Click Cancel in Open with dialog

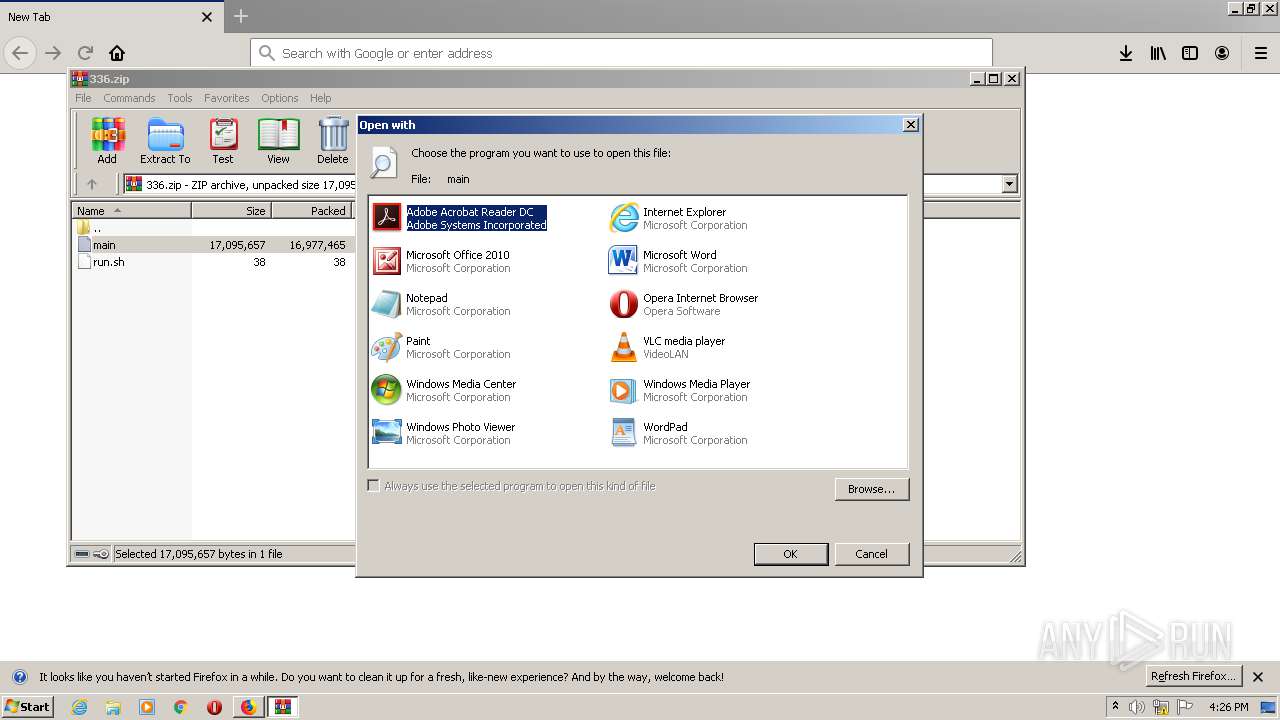click(x=871, y=554)
